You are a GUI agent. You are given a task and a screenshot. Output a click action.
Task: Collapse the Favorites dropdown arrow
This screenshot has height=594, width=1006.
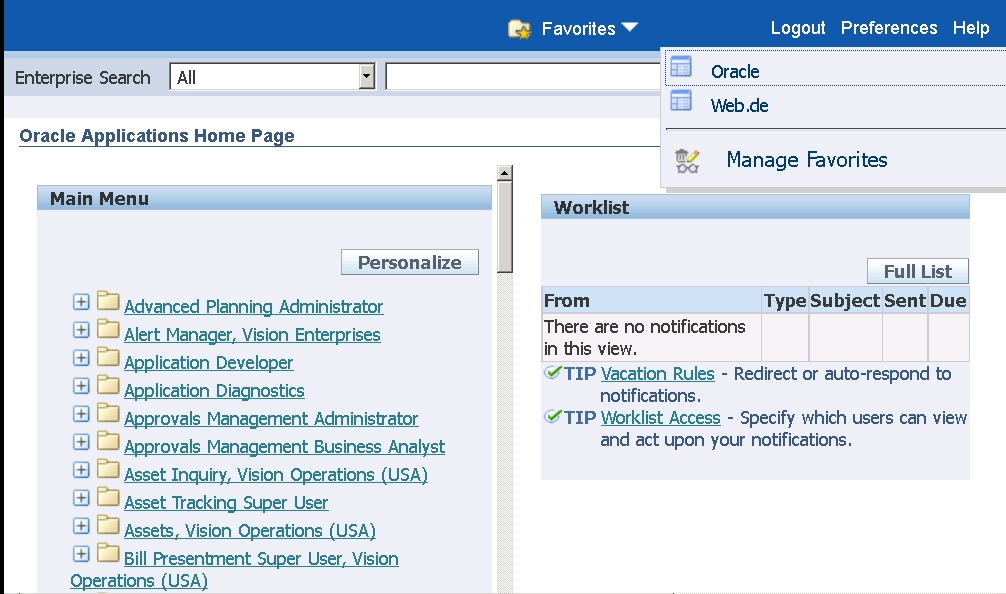tap(629, 27)
